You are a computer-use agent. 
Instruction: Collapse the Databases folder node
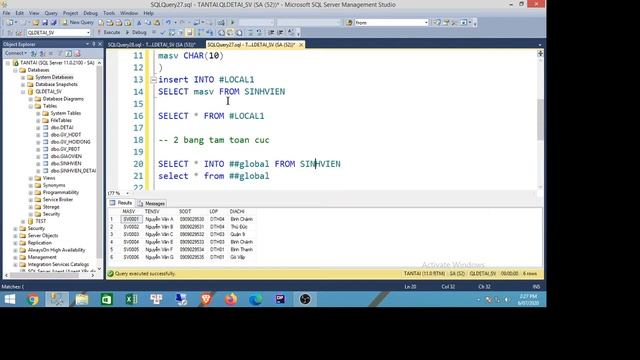pos(16,70)
